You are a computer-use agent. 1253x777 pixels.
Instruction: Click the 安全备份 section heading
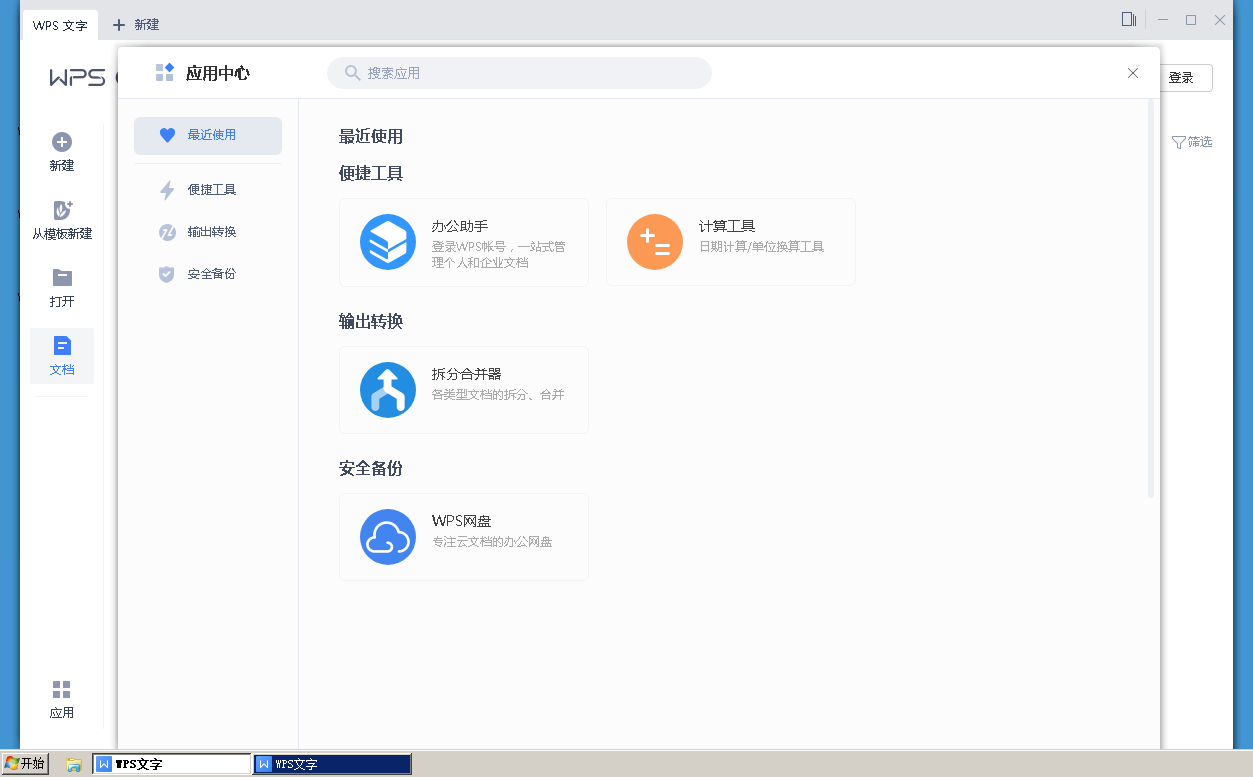[371, 469]
